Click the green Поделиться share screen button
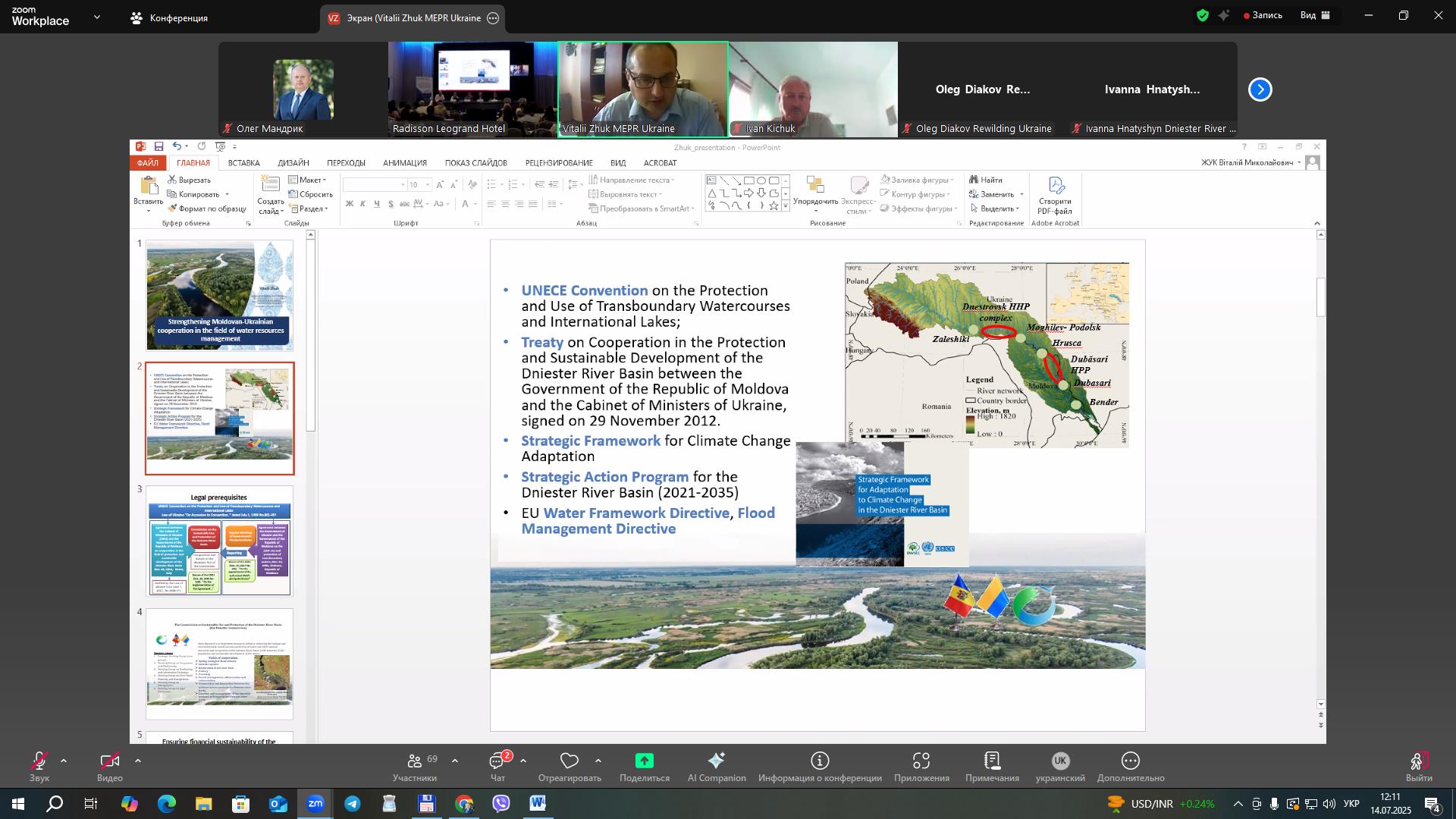The image size is (1456, 819). (x=645, y=761)
